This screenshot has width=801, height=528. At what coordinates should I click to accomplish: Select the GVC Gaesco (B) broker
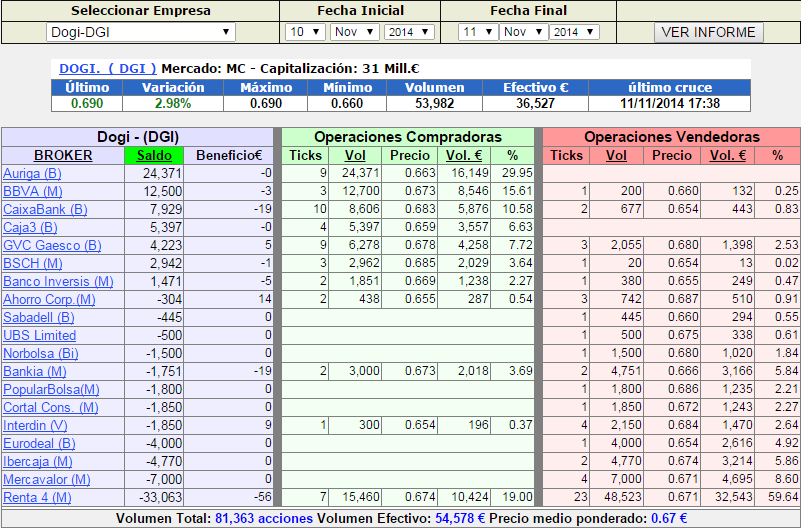click(52, 245)
